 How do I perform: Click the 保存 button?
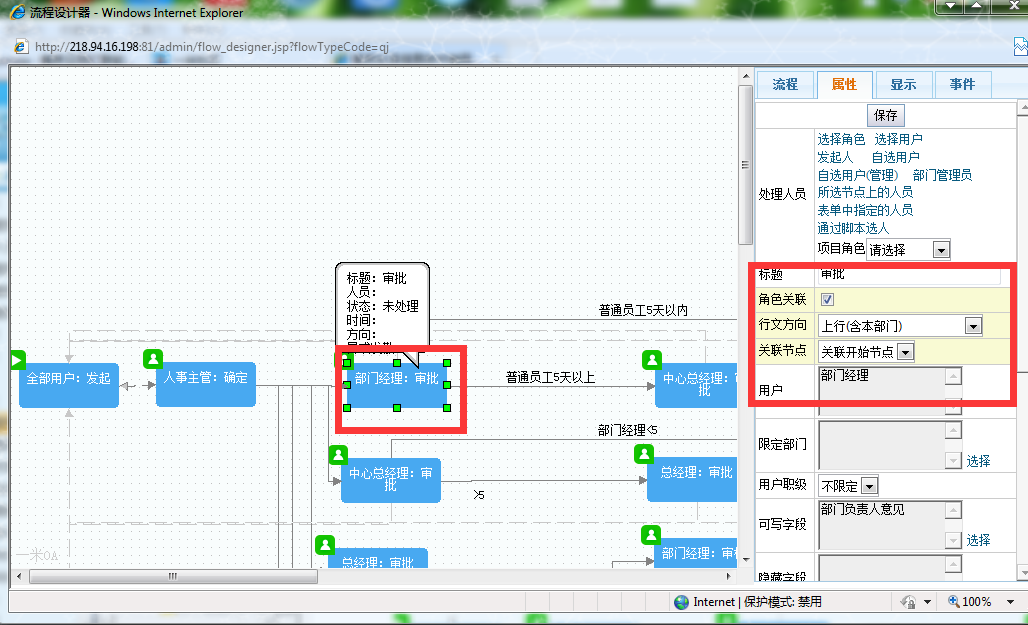(886, 115)
